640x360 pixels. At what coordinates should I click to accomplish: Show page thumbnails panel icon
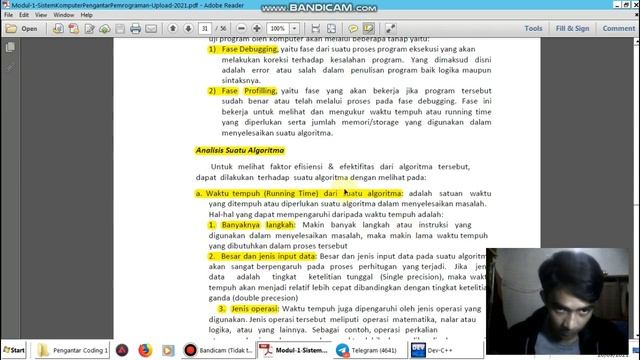[10, 47]
